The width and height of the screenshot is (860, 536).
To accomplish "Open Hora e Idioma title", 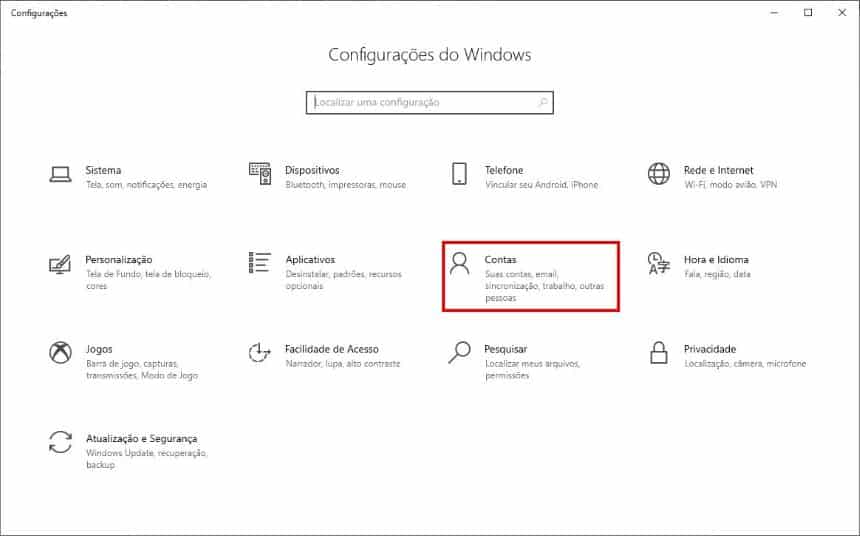I will click(716, 259).
